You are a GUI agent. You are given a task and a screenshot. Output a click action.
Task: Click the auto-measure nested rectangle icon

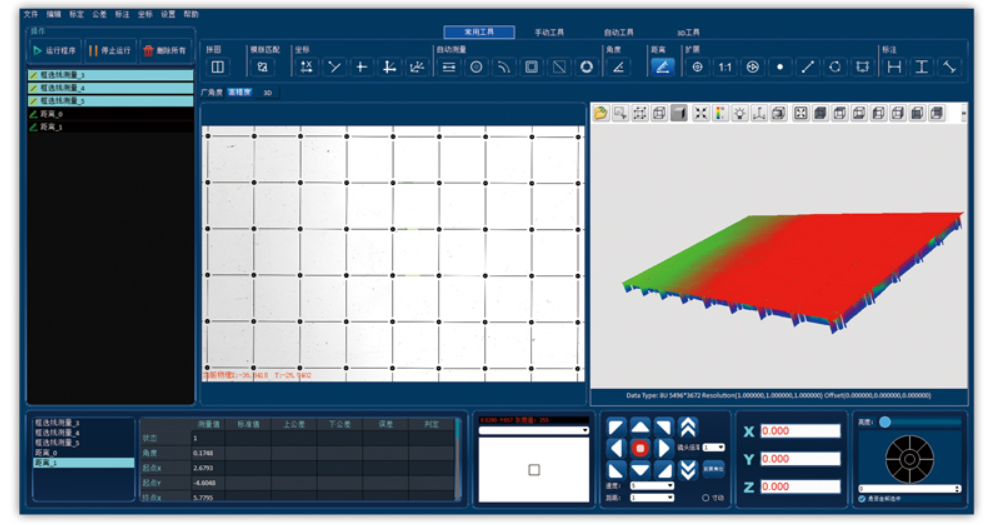point(532,67)
